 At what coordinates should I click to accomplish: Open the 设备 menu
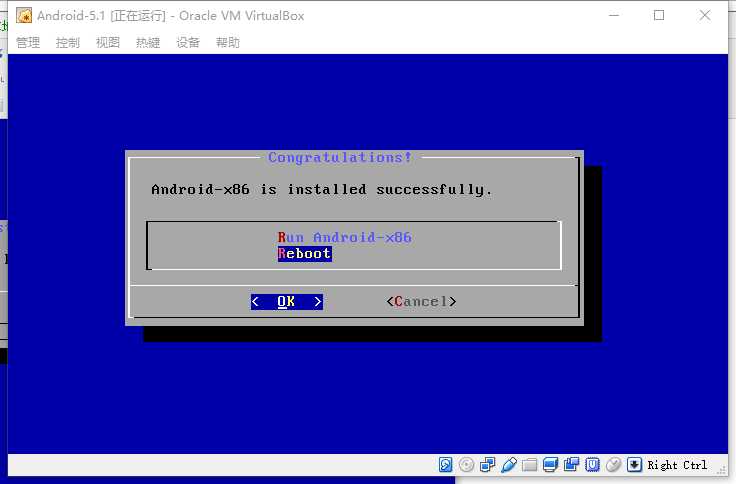coord(188,43)
